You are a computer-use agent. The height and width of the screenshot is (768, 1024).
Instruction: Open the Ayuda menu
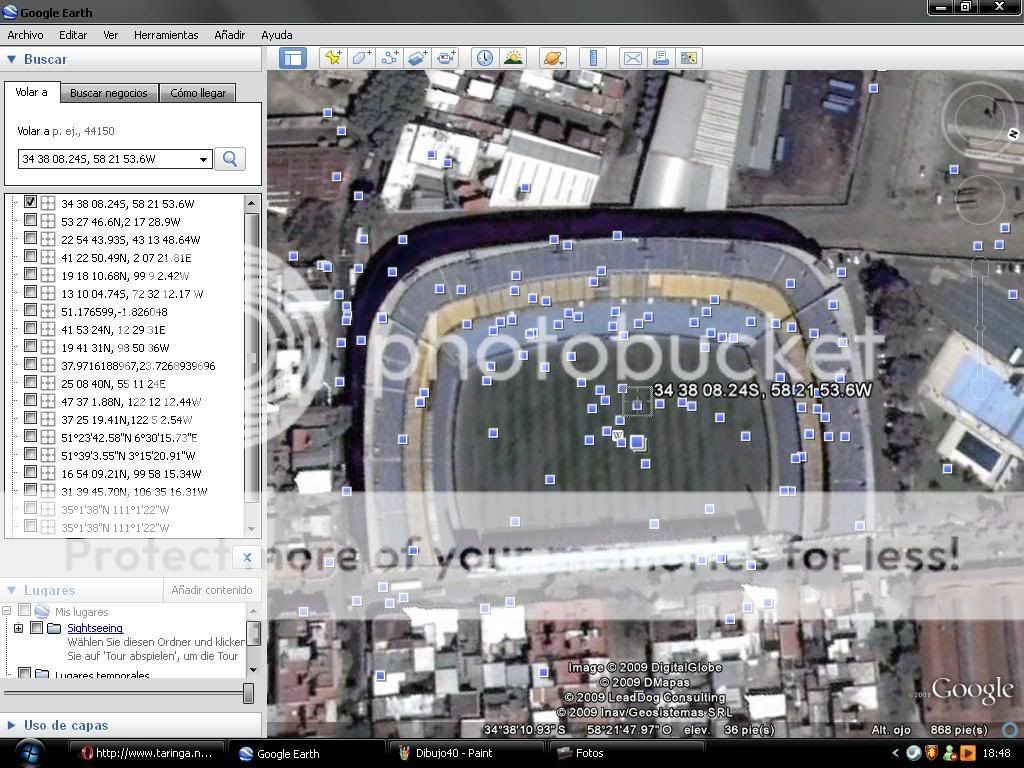(x=277, y=35)
